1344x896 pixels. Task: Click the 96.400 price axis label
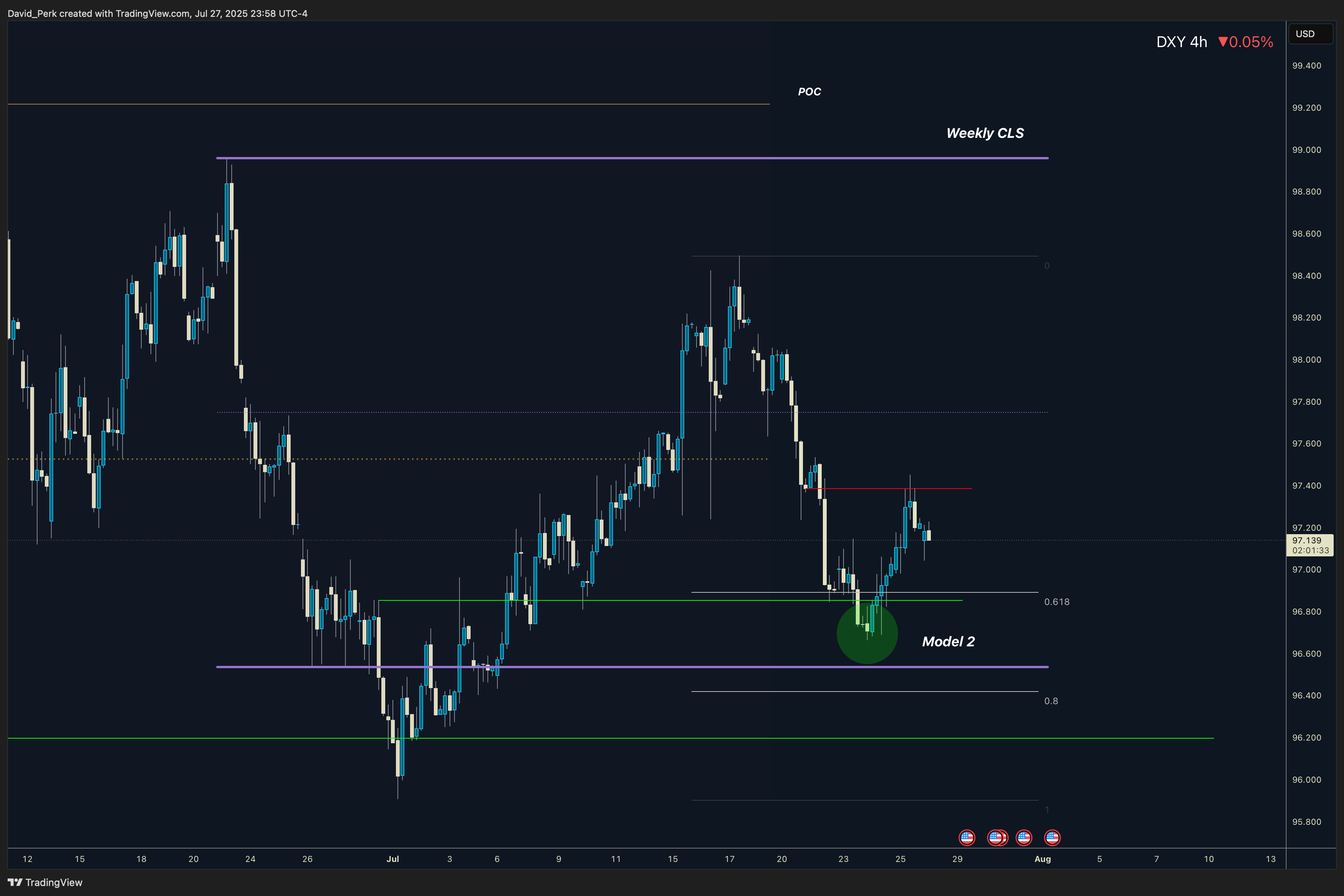coord(1306,695)
